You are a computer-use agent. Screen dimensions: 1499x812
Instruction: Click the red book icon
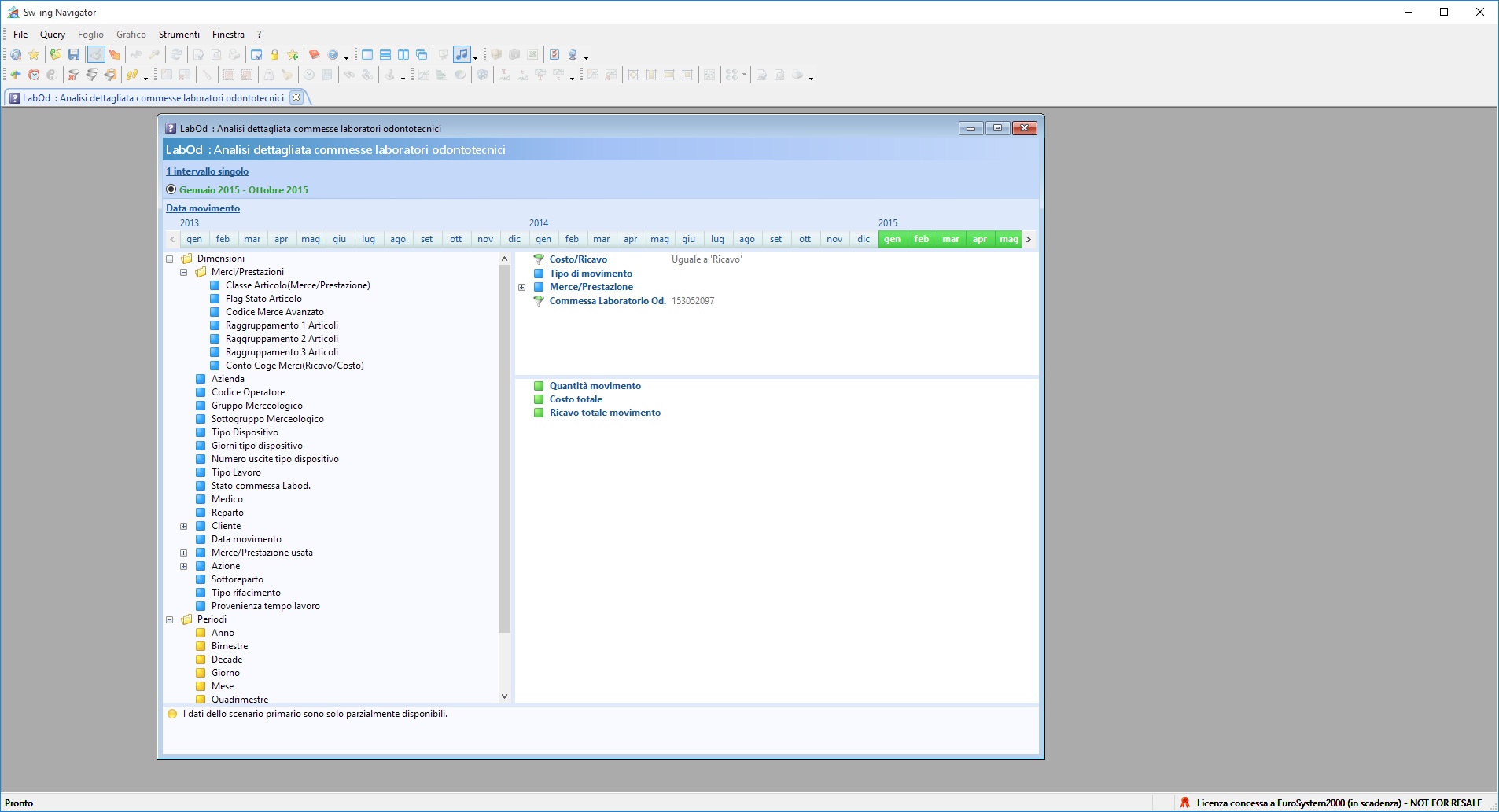[315, 54]
